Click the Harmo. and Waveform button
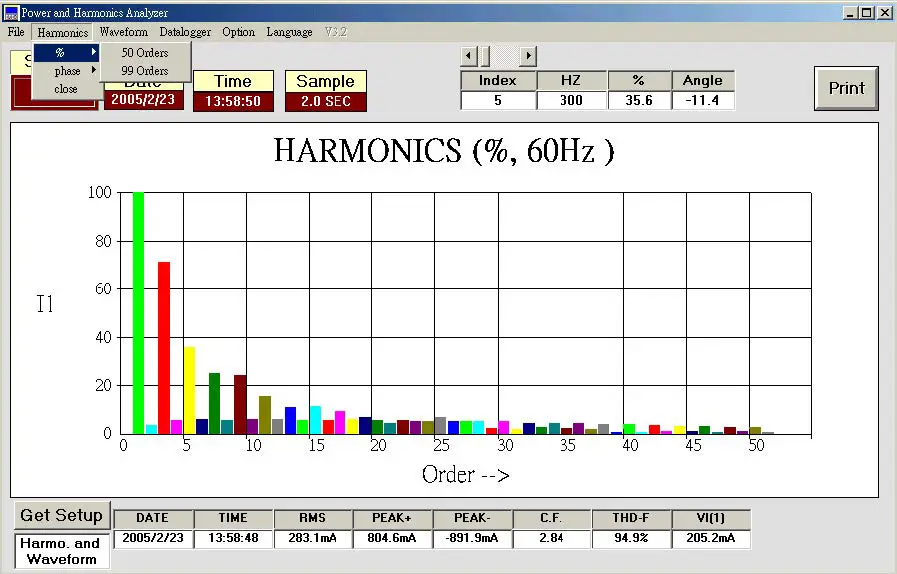The height and width of the screenshot is (574, 897). (x=61, y=551)
